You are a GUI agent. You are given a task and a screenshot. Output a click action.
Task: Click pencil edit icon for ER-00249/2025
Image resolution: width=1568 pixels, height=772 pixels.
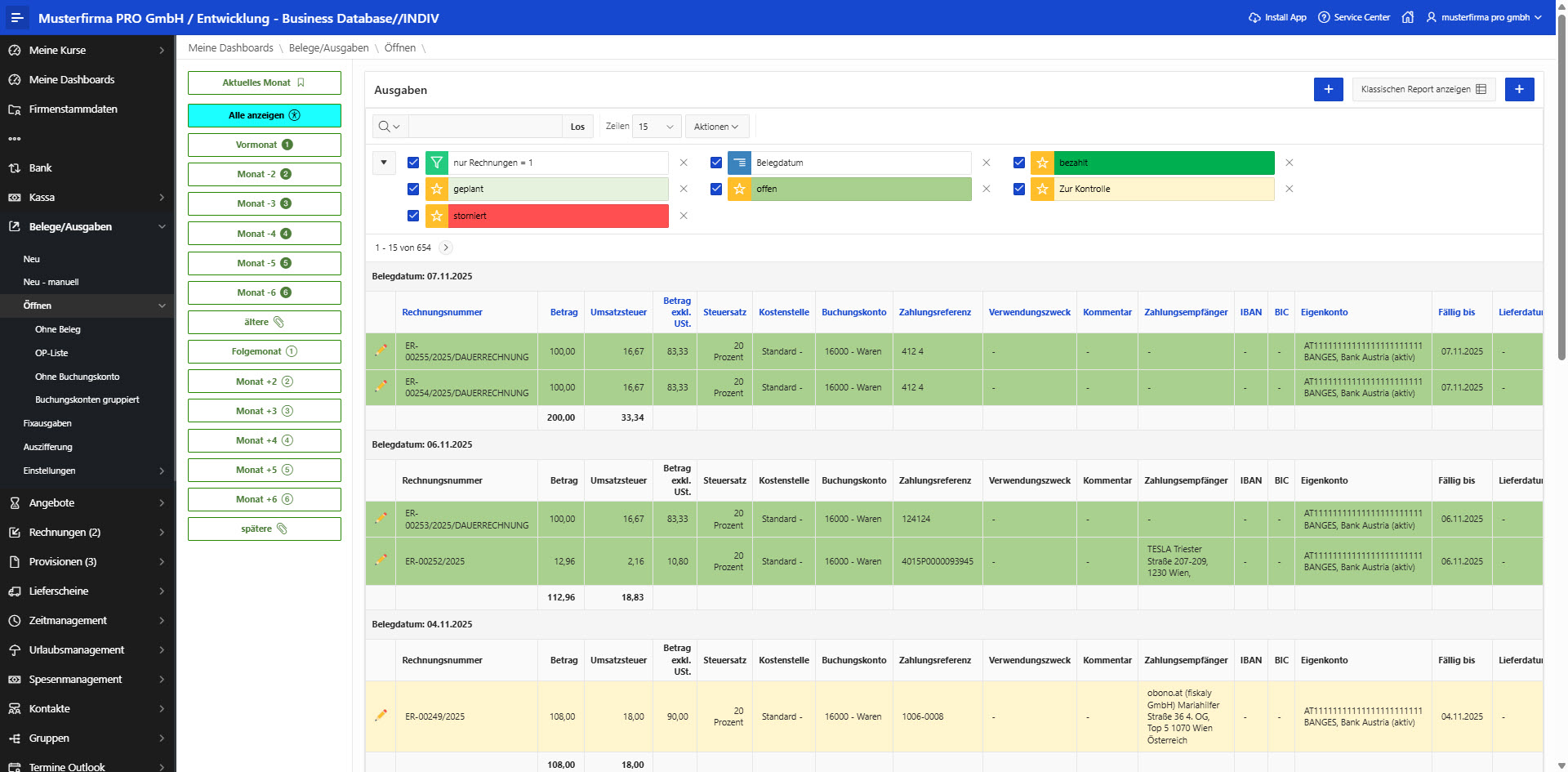pos(381,715)
